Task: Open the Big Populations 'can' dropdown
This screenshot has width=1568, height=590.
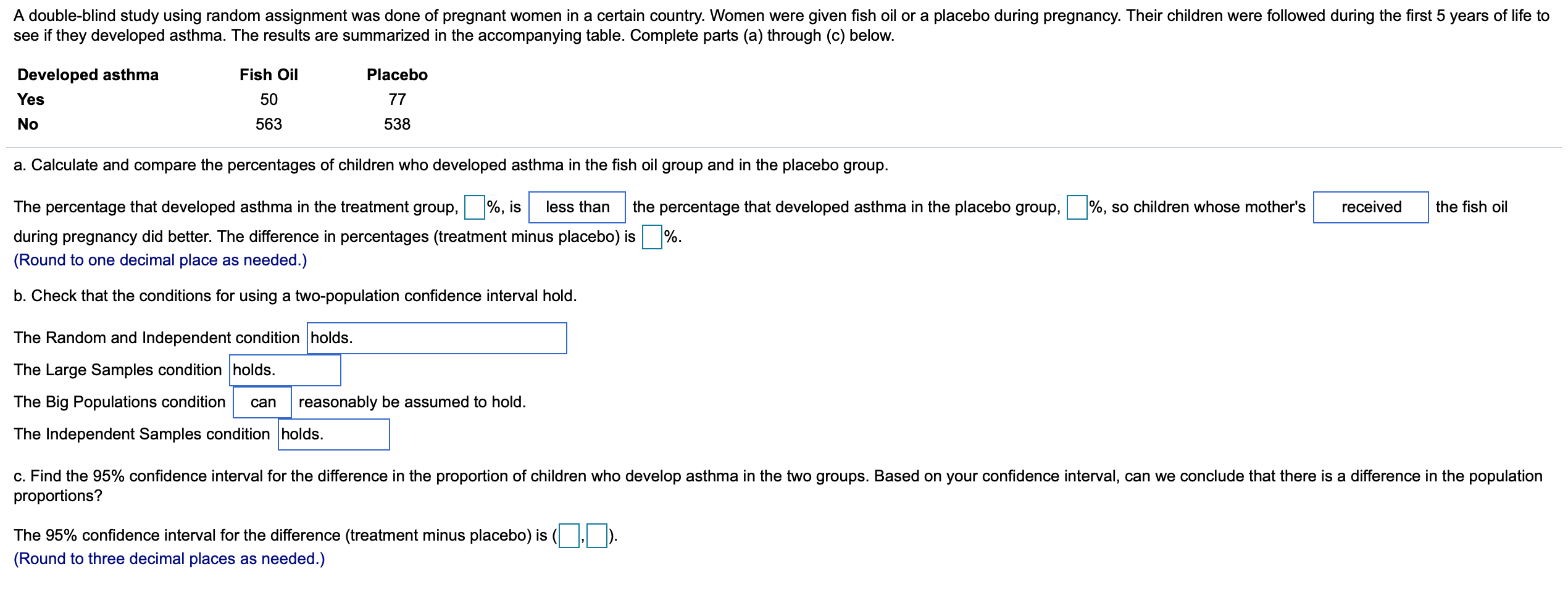Action: coord(262,402)
